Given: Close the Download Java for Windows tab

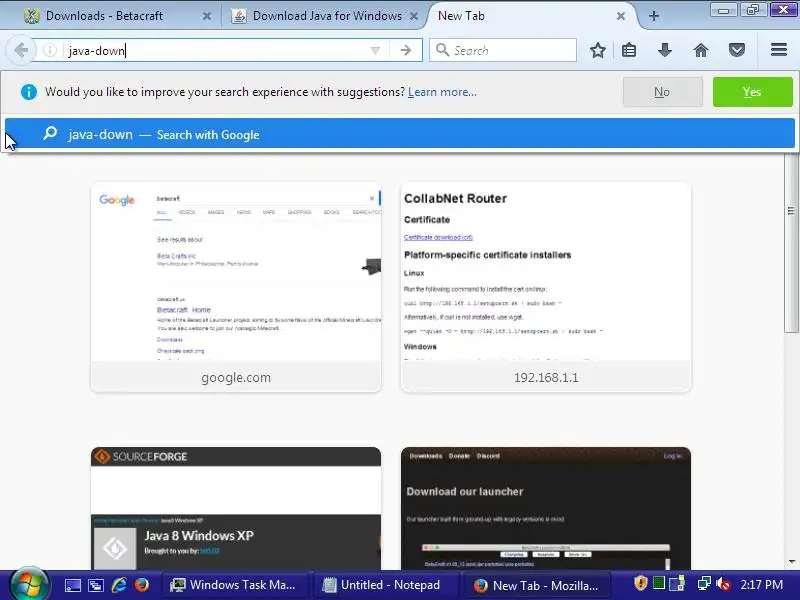Looking at the screenshot, I should [414, 16].
